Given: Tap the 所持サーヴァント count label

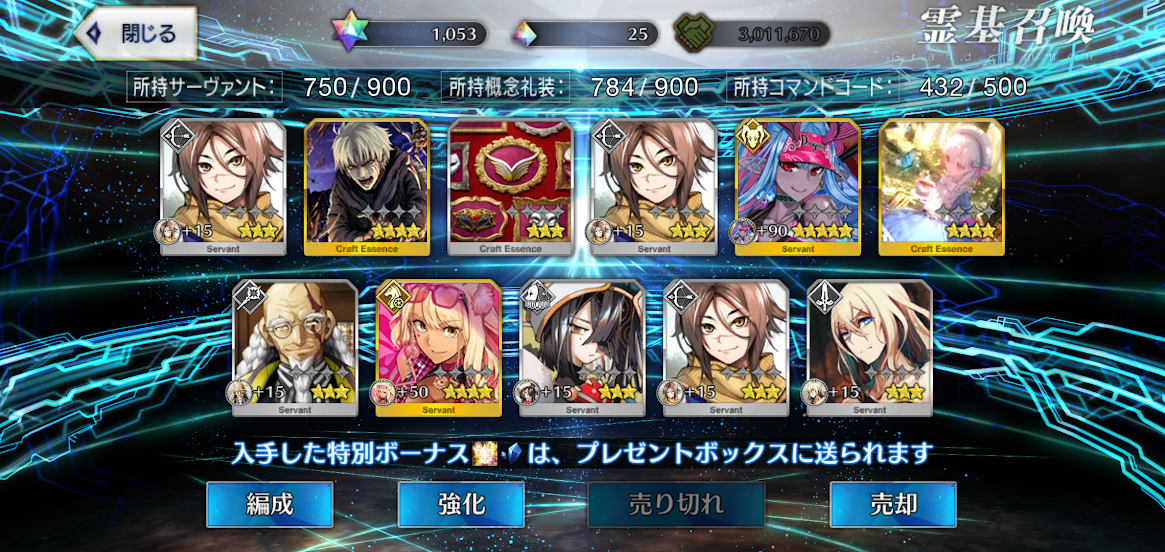Looking at the screenshot, I should pos(204,88).
